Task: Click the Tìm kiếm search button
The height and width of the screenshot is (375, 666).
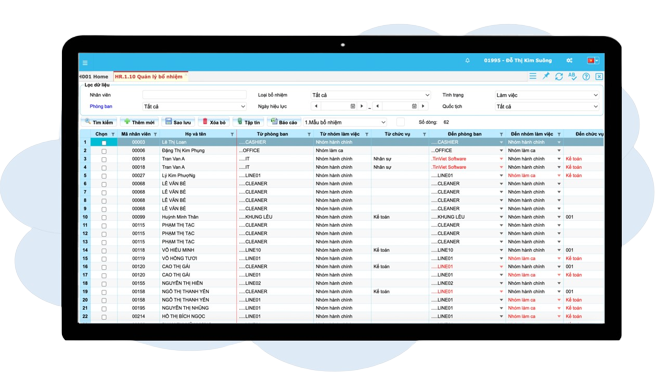Action: pos(99,122)
